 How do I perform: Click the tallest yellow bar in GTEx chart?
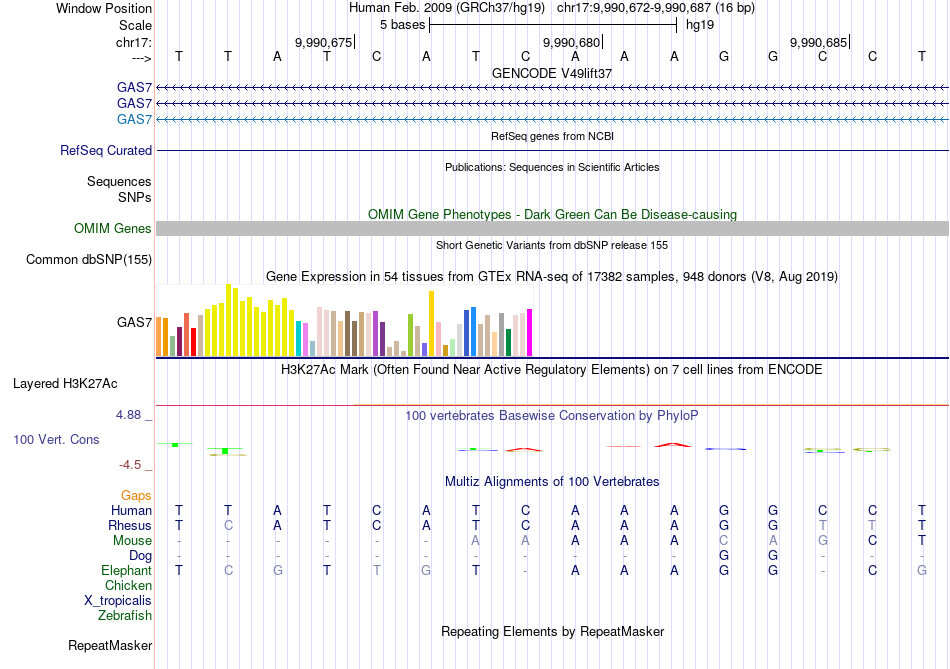point(228,320)
